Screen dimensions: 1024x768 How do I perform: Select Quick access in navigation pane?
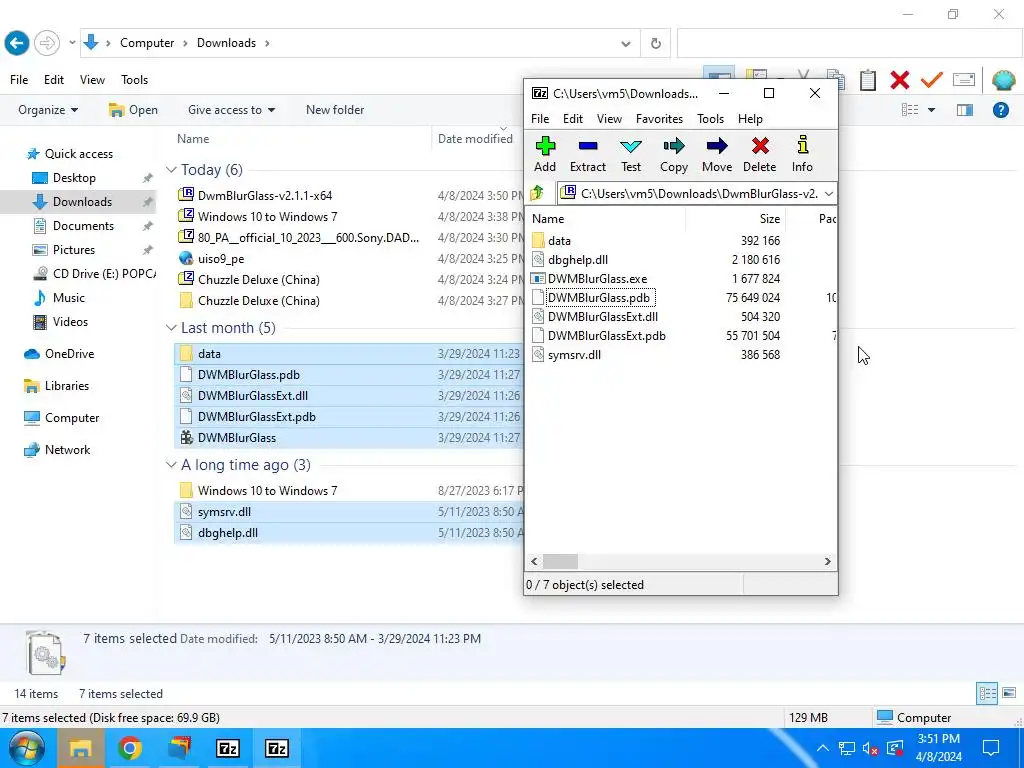(x=78, y=154)
